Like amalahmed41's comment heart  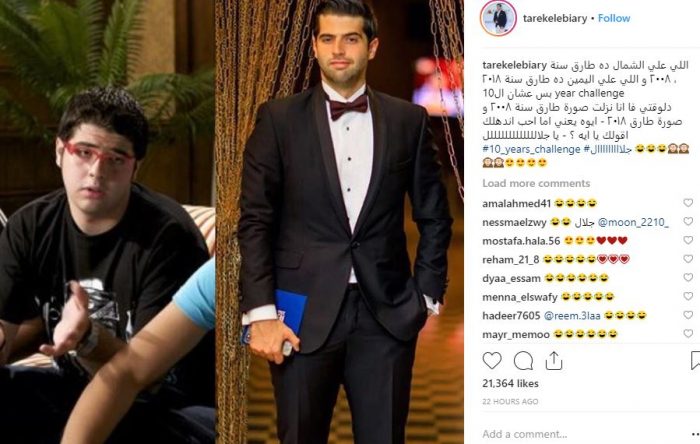[x=688, y=203]
